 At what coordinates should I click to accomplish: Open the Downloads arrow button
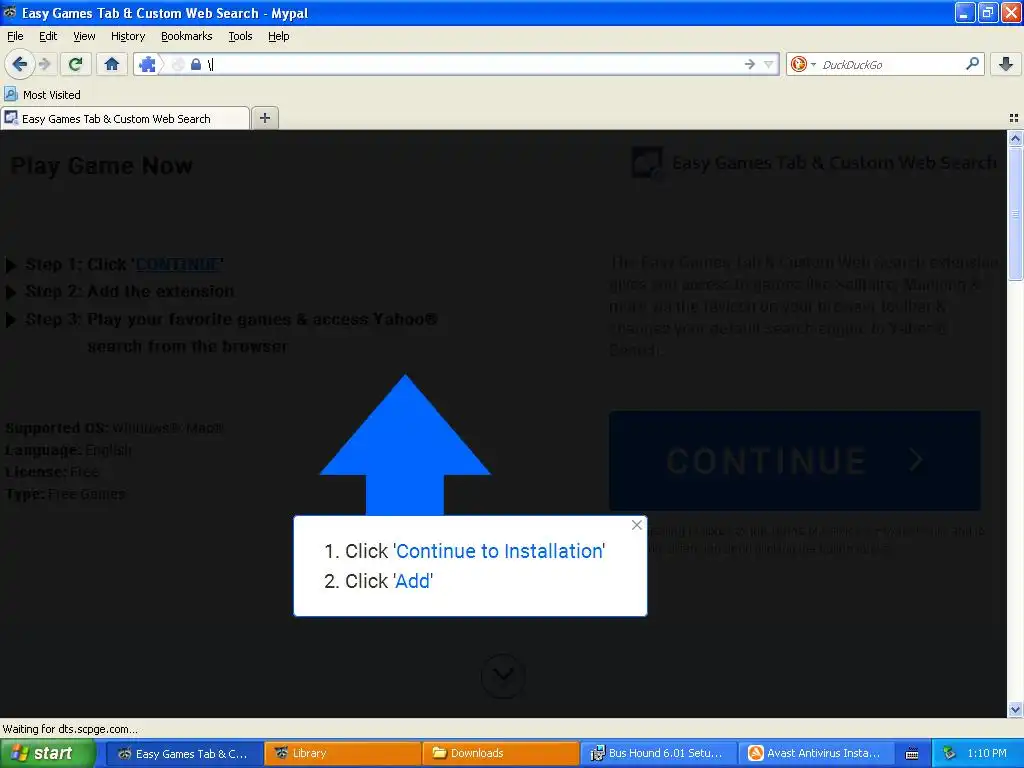(1006, 64)
